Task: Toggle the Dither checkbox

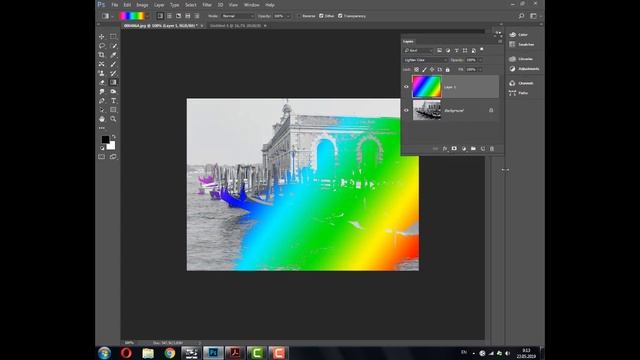Action: click(321, 16)
